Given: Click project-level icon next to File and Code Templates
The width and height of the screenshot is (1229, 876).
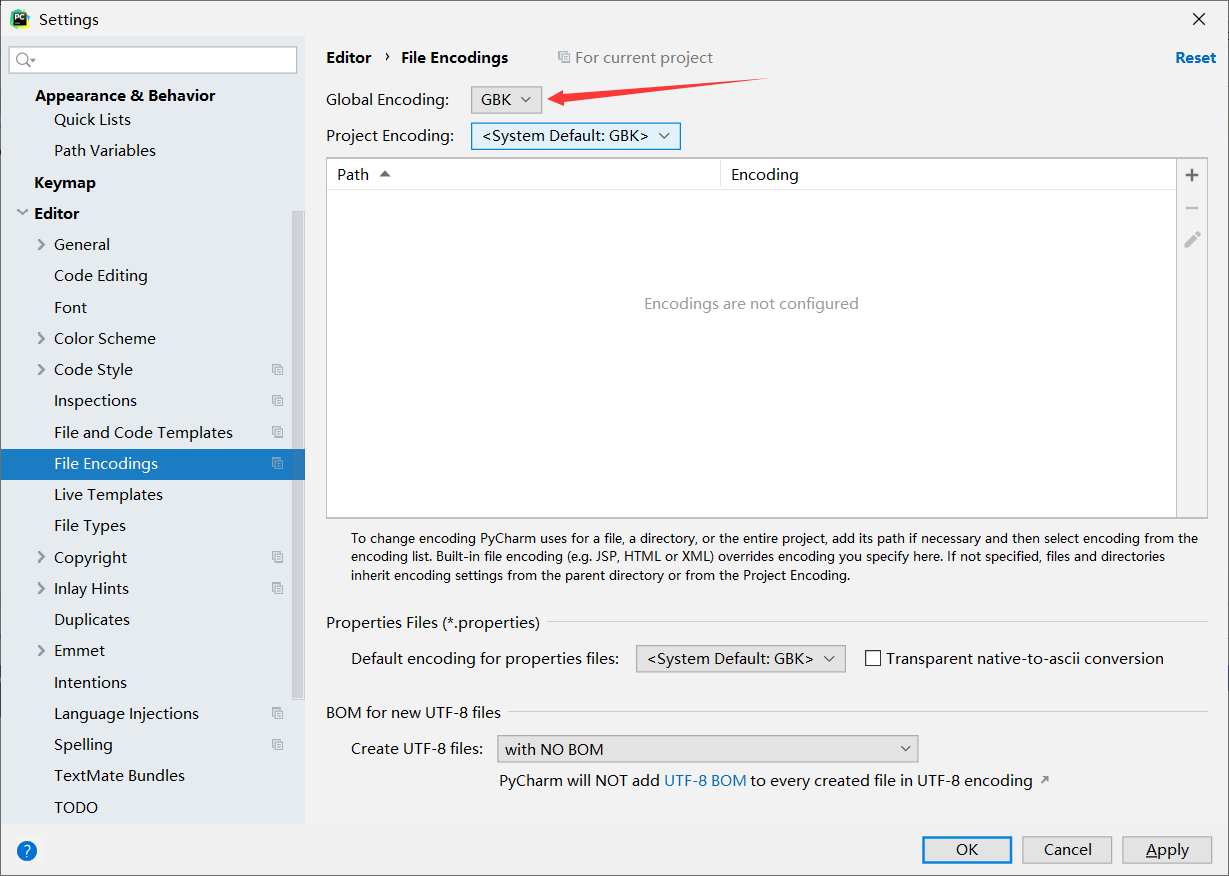Looking at the screenshot, I should click(278, 432).
